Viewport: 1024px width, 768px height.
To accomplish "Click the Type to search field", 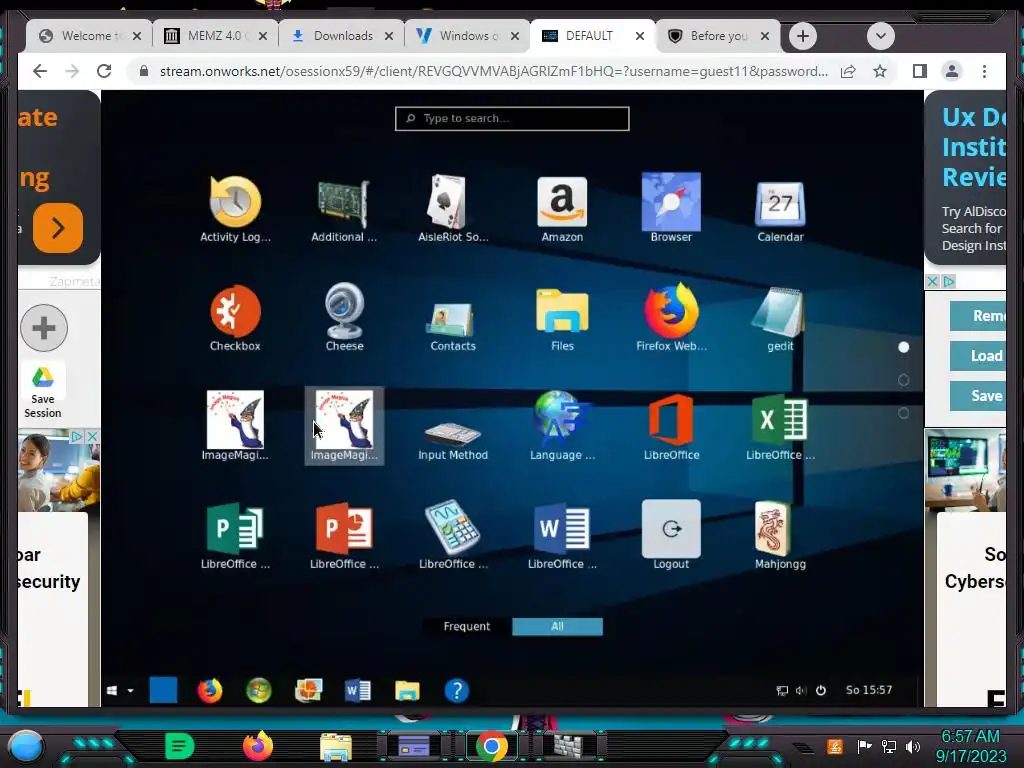I will [512, 118].
